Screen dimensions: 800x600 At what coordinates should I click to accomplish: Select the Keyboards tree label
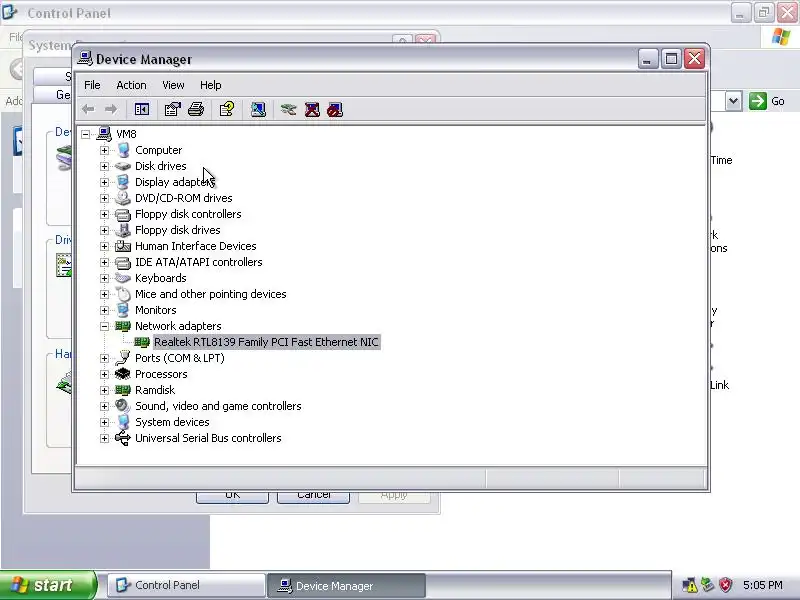pos(161,278)
